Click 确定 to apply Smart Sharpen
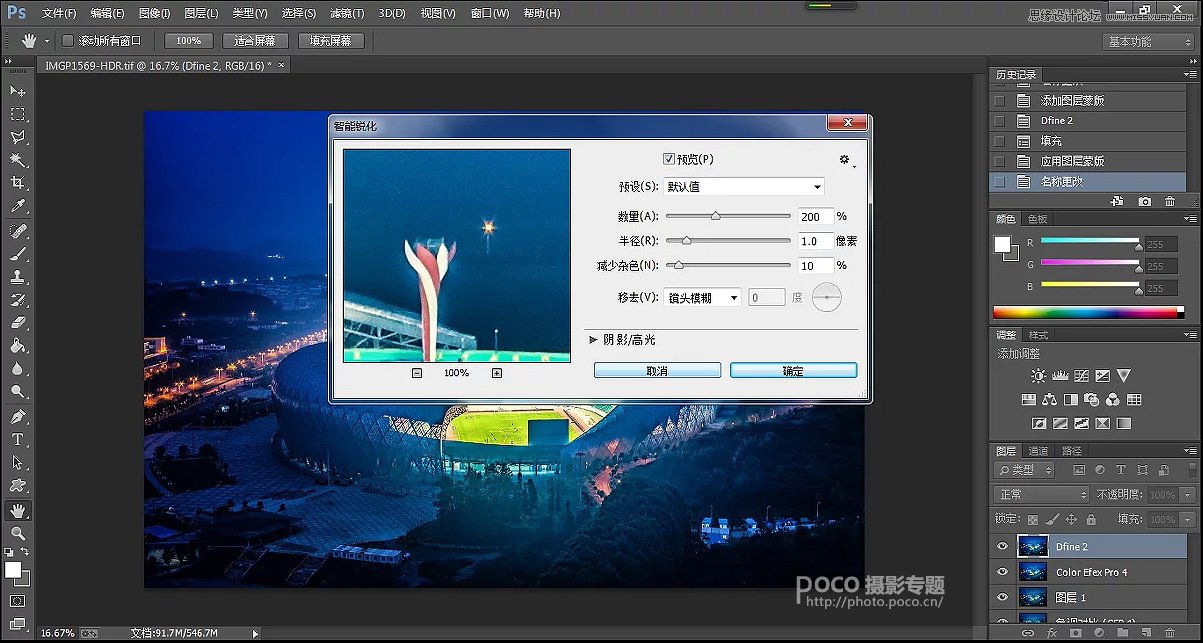The width and height of the screenshot is (1203, 643). (x=793, y=370)
